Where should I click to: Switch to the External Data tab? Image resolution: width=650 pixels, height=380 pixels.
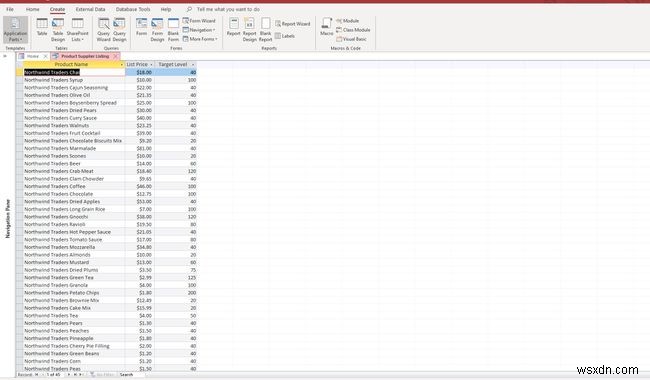(90, 9)
